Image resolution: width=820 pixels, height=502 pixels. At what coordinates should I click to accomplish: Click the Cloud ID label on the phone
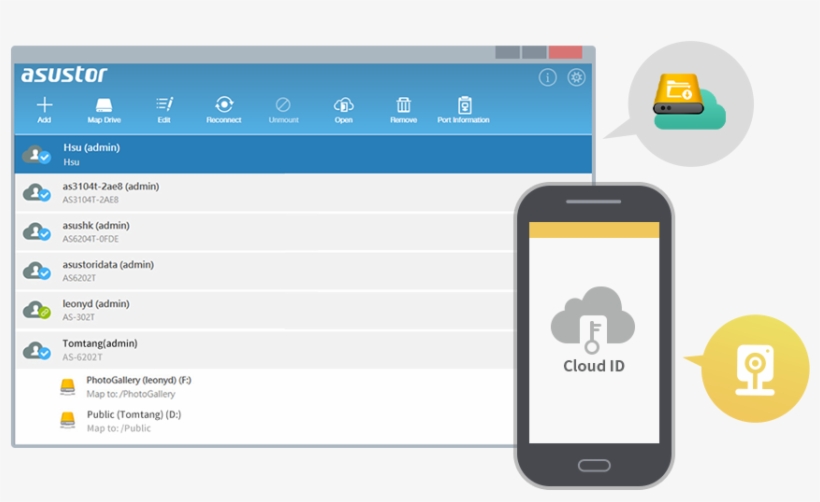594,366
